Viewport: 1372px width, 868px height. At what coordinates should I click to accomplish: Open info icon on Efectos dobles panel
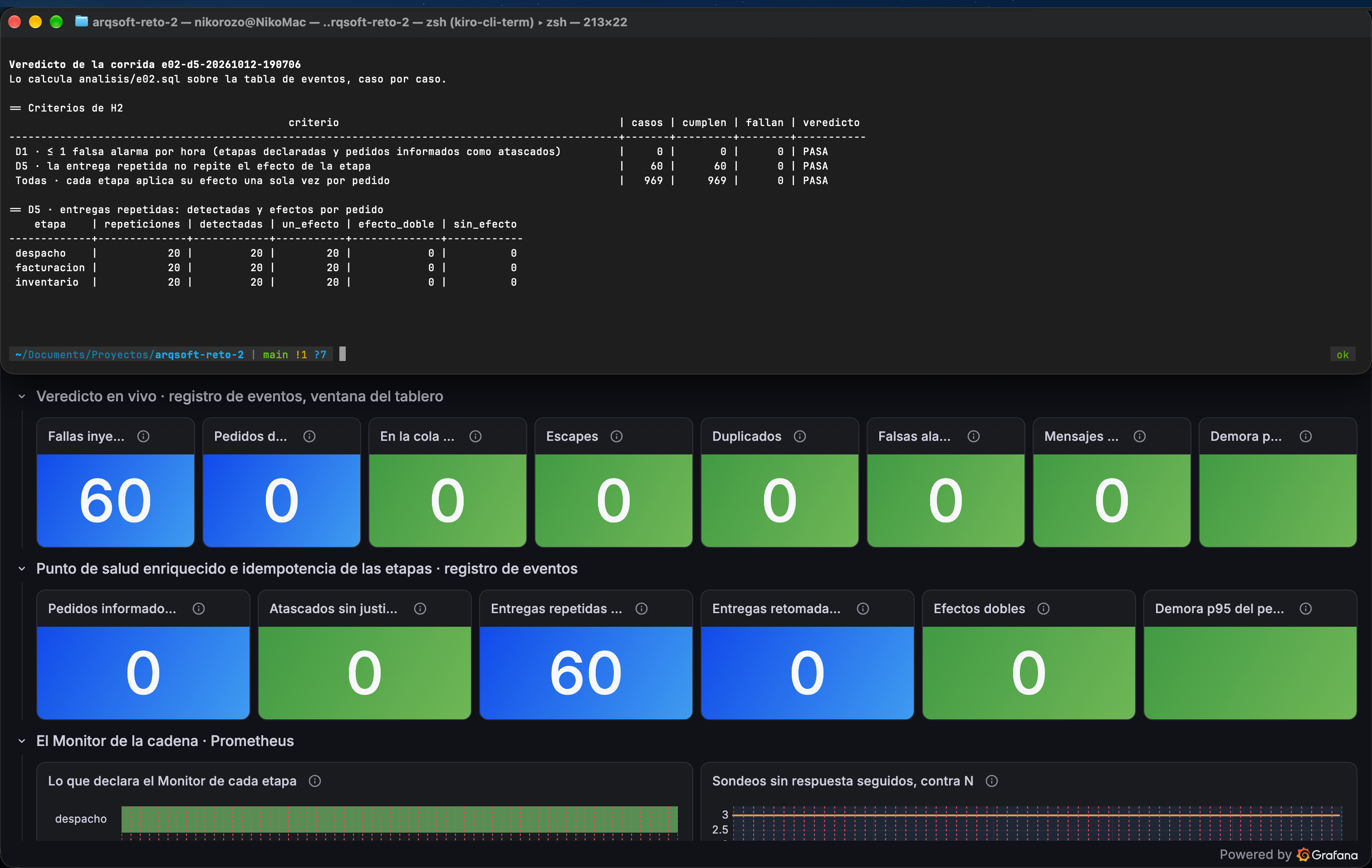click(x=1044, y=609)
